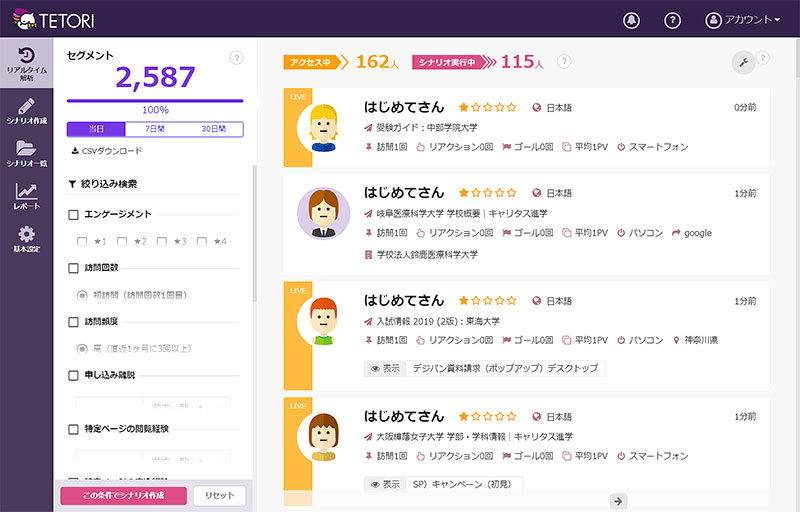Click the avatar of the 岐阜医療科学大学 visitor

click(x=323, y=213)
